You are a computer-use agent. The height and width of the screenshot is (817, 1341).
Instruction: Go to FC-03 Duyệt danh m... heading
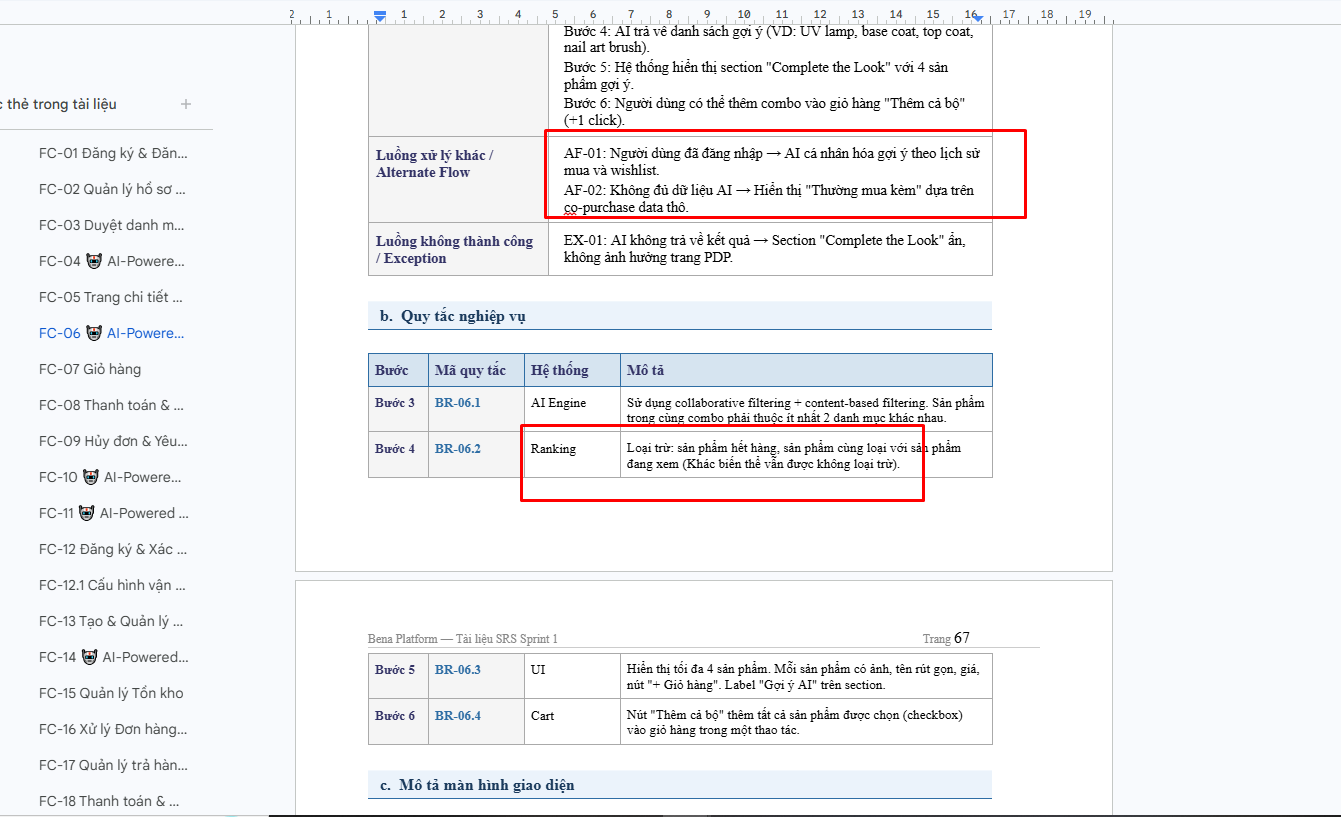[x=112, y=225]
